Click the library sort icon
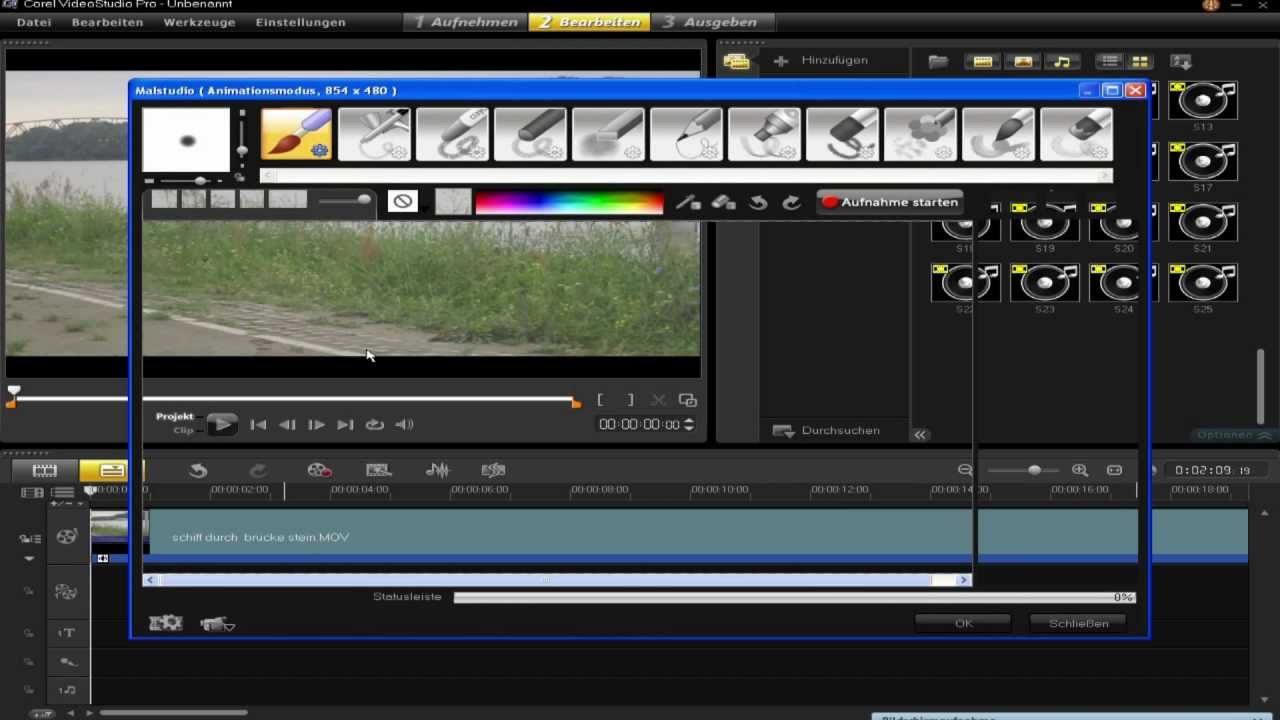 [1181, 62]
